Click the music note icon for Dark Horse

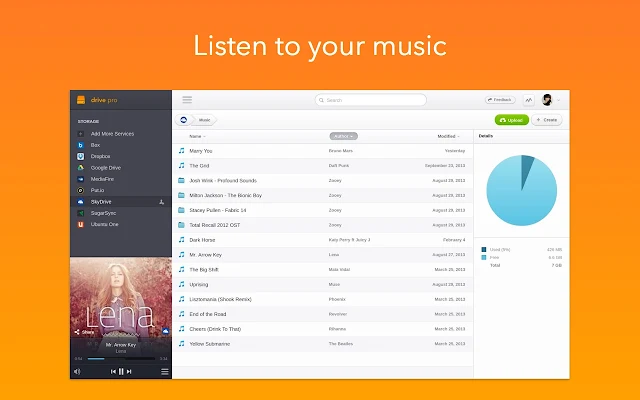click(182, 240)
